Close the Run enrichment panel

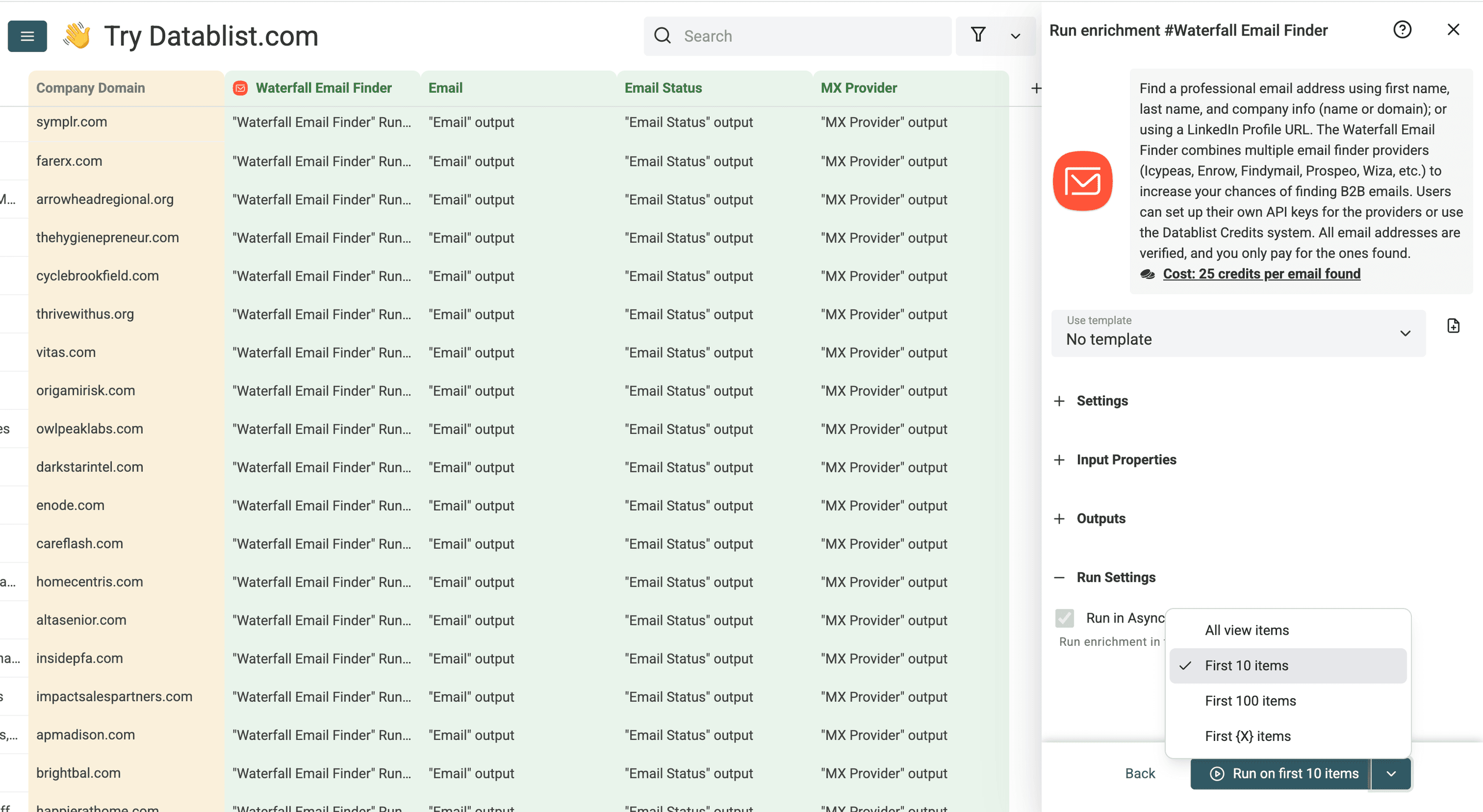tap(1453, 29)
